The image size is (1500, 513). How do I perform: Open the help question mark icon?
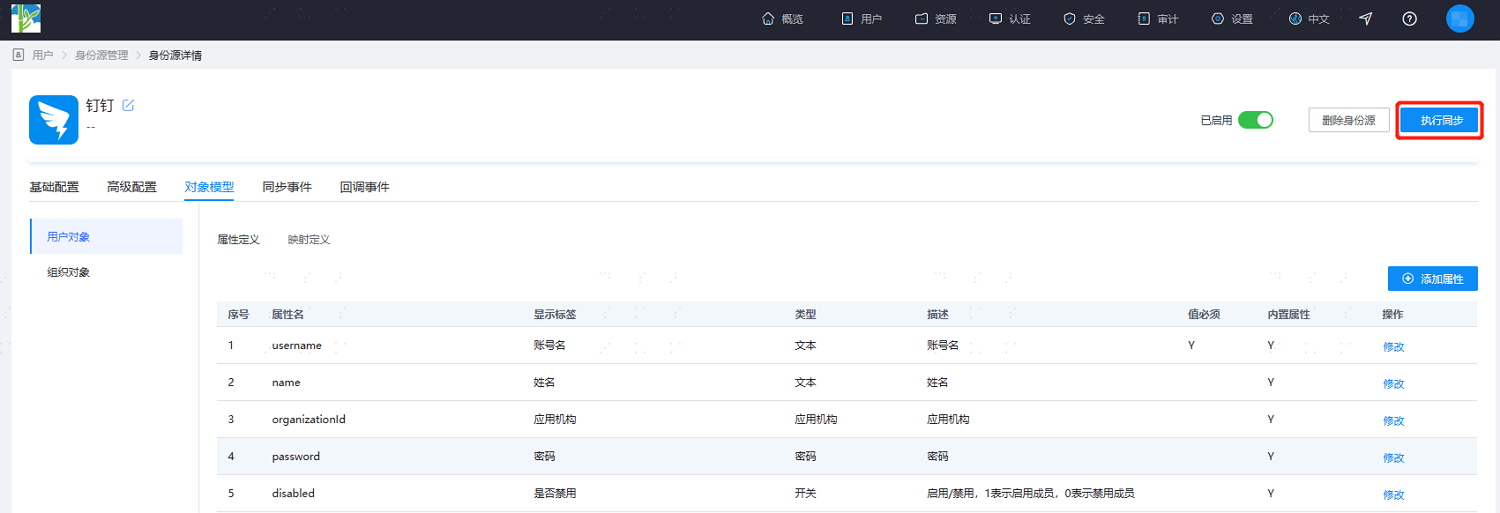point(1410,19)
